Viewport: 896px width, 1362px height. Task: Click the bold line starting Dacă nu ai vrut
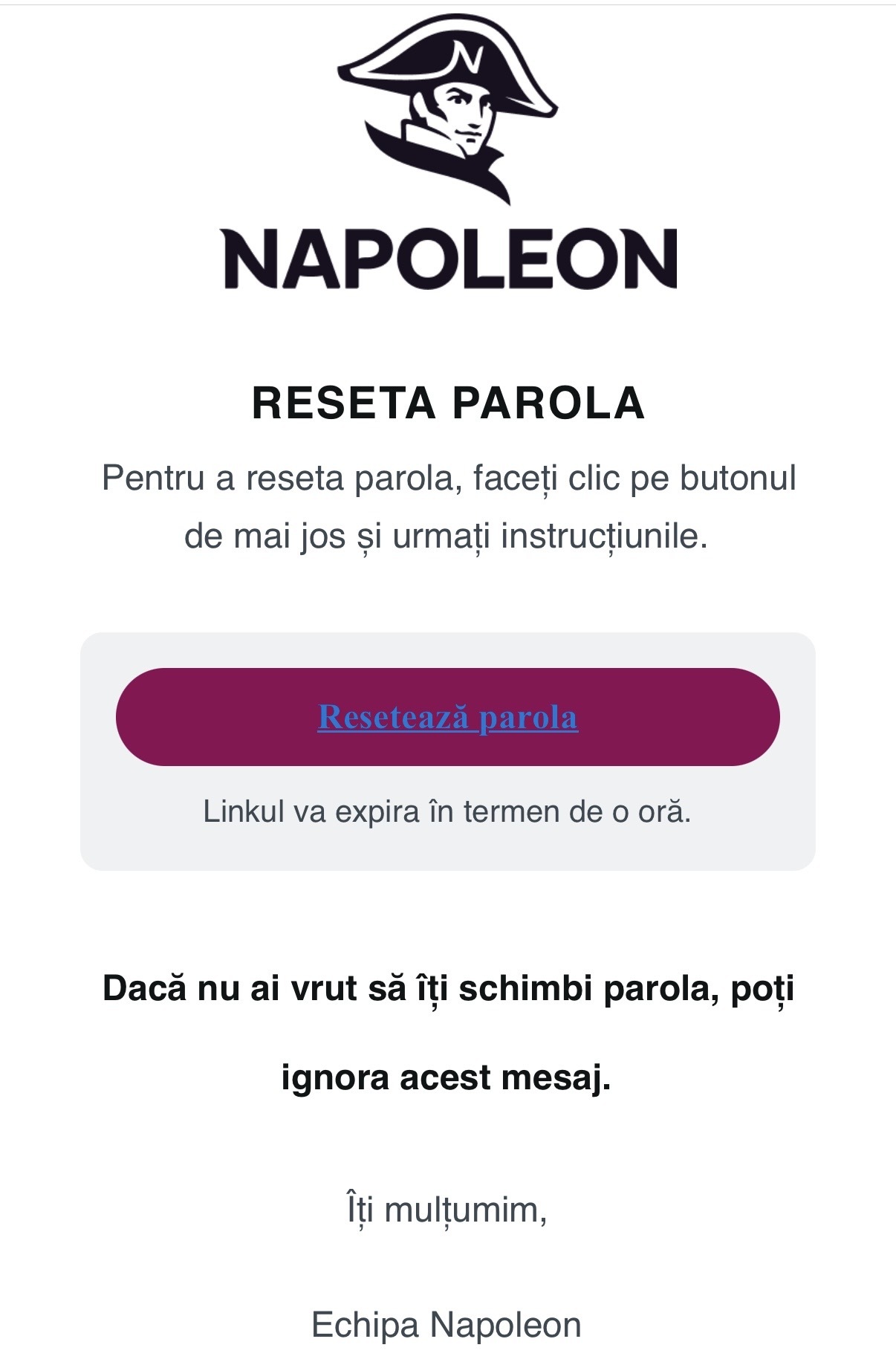(449, 990)
